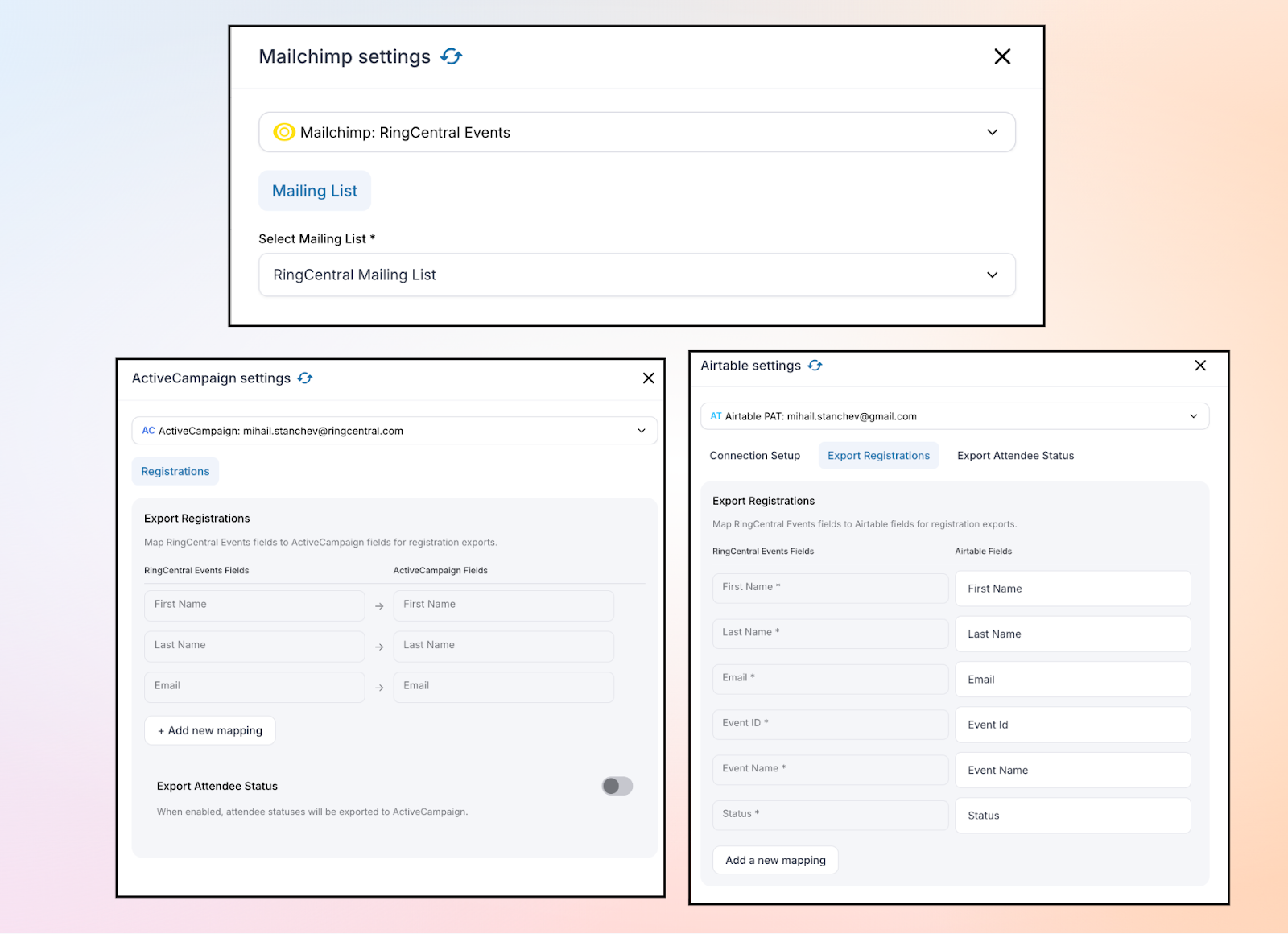1288x934 pixels.
Task: Click the refresh icon beside ActiveCampaign settings
Action: (305, 378)
